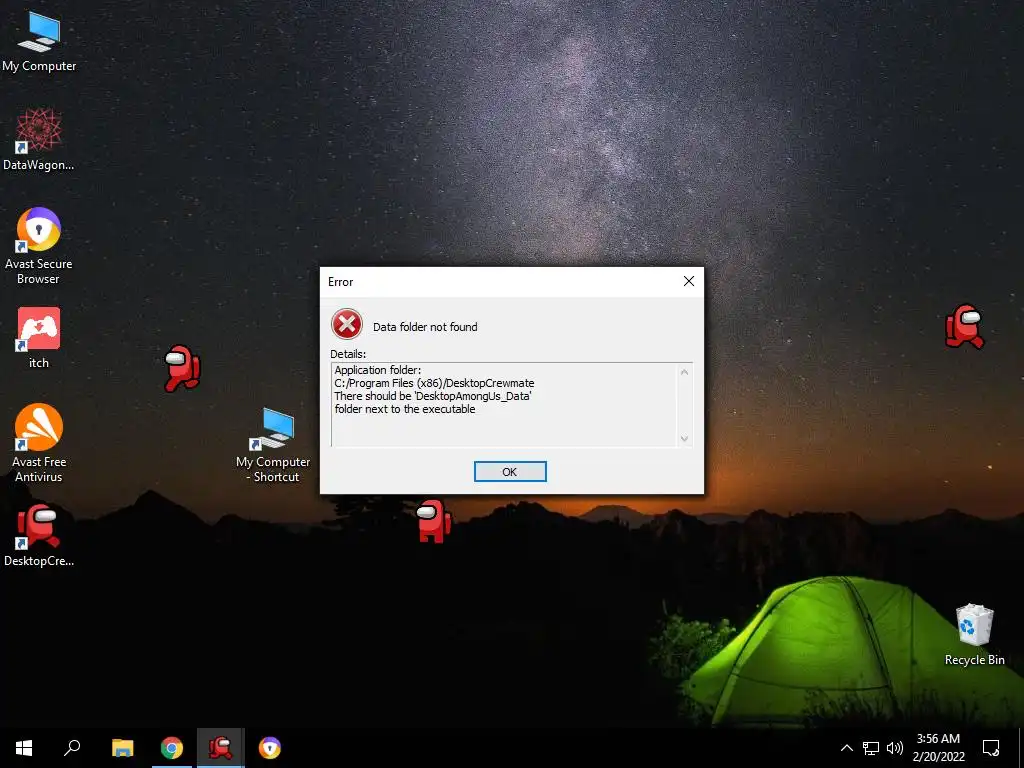Click the Details scrollbar down arrow
Screen dimensions: 1024x768
click(x=684, y=438)
